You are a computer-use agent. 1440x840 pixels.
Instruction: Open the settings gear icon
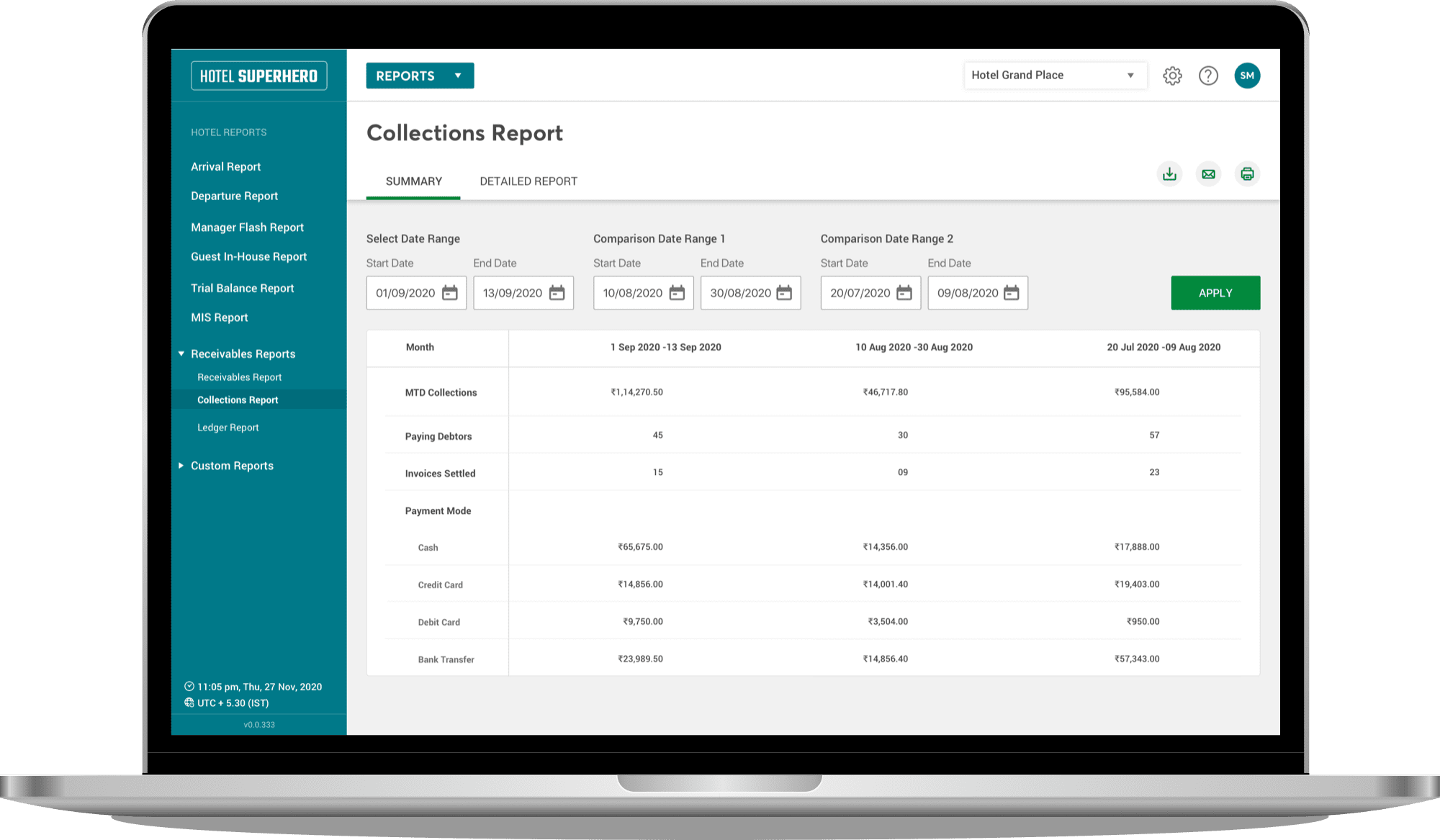[1172, 76]
